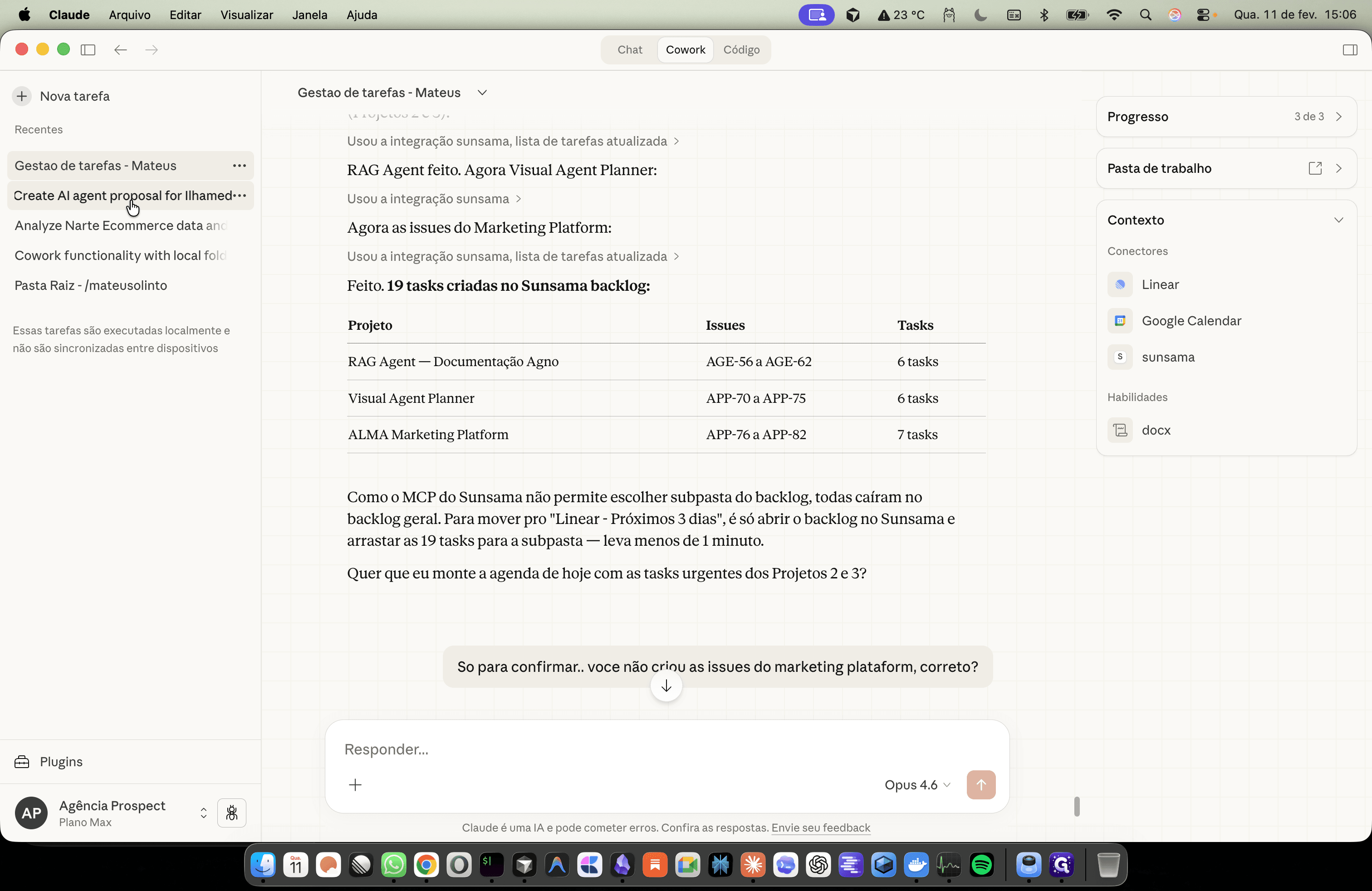The height and width of the screenshot is (891, 1372).
Task: Click the Linear connector icon
Action: (1119, 285)
